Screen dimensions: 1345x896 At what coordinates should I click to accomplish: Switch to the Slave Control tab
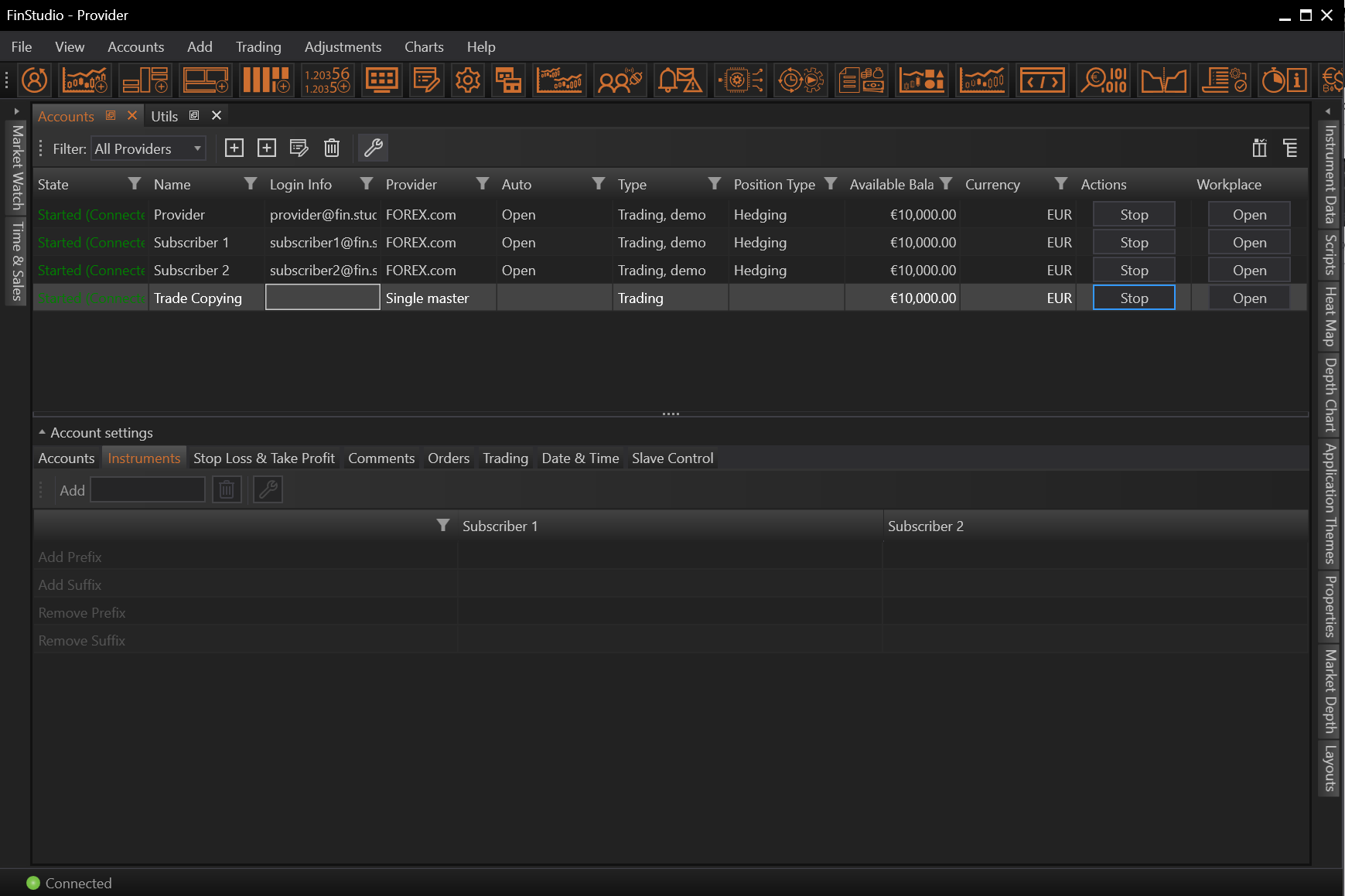(672, 458)
